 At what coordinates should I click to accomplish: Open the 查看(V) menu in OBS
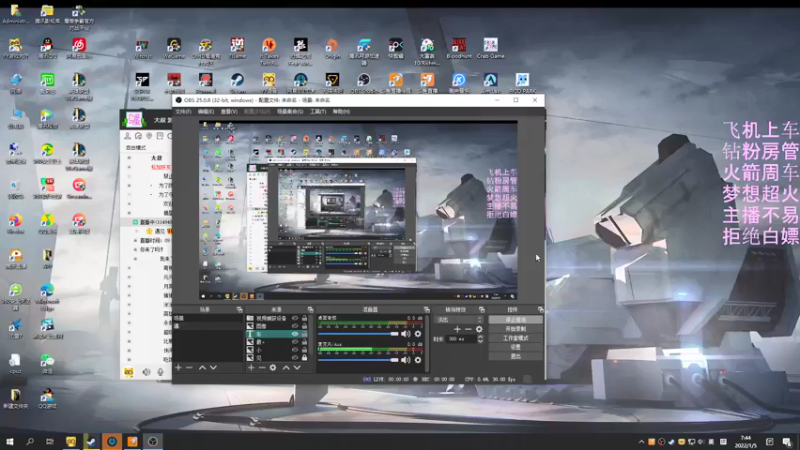(229, 111)
